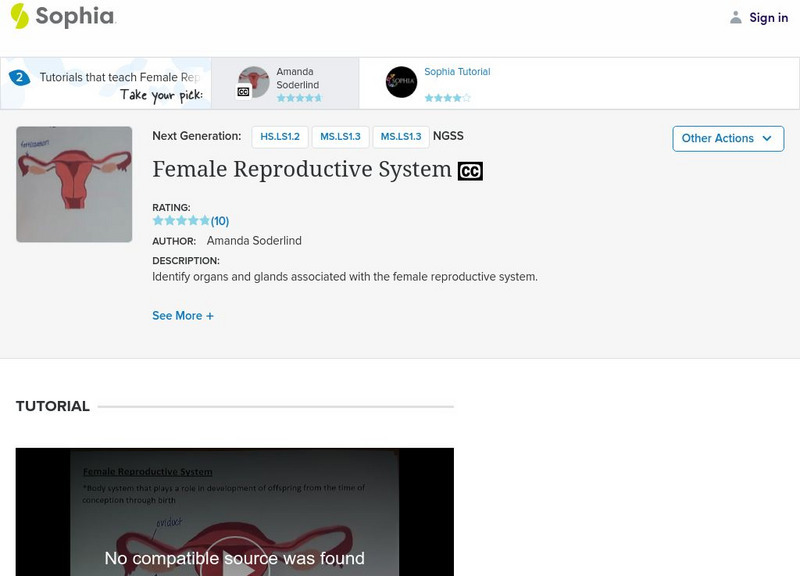Click the CC badge on Amanda's avatar
Screen dimensions: 800x576
point(243,92)
